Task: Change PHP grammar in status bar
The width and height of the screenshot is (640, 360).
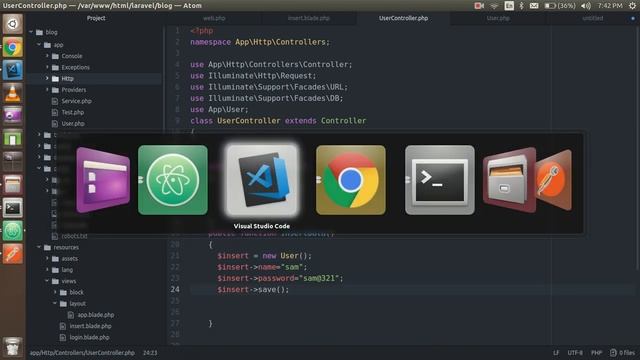Action: (x=596, y=353)
